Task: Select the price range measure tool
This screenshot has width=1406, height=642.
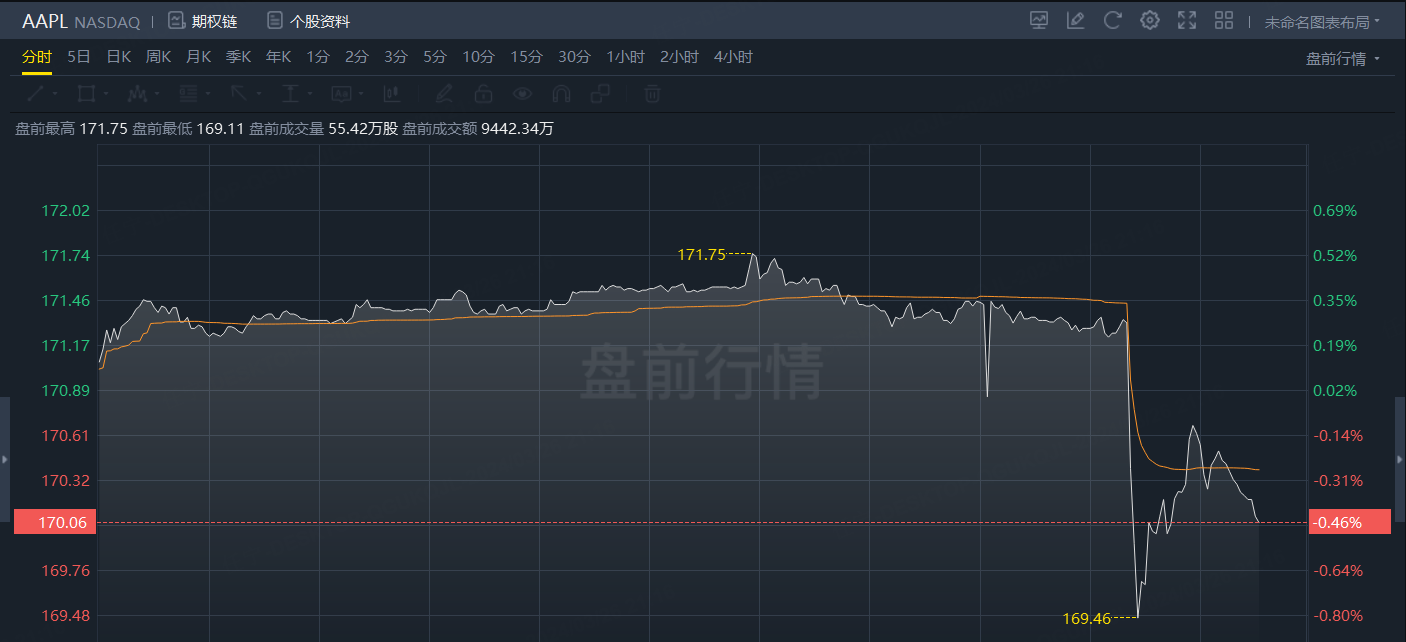Action: [x=290, y=94]
